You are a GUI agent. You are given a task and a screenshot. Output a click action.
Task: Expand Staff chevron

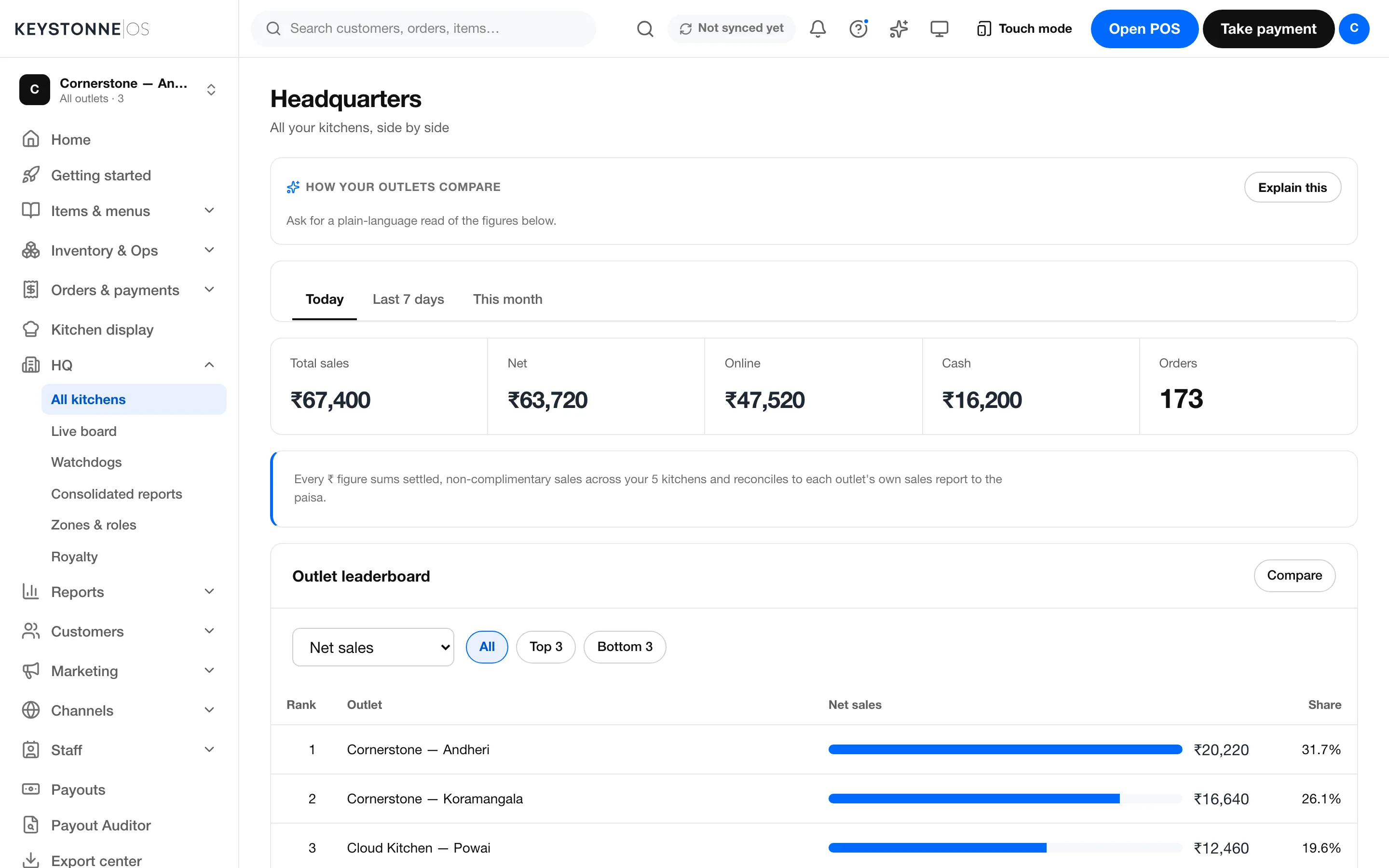209,750
